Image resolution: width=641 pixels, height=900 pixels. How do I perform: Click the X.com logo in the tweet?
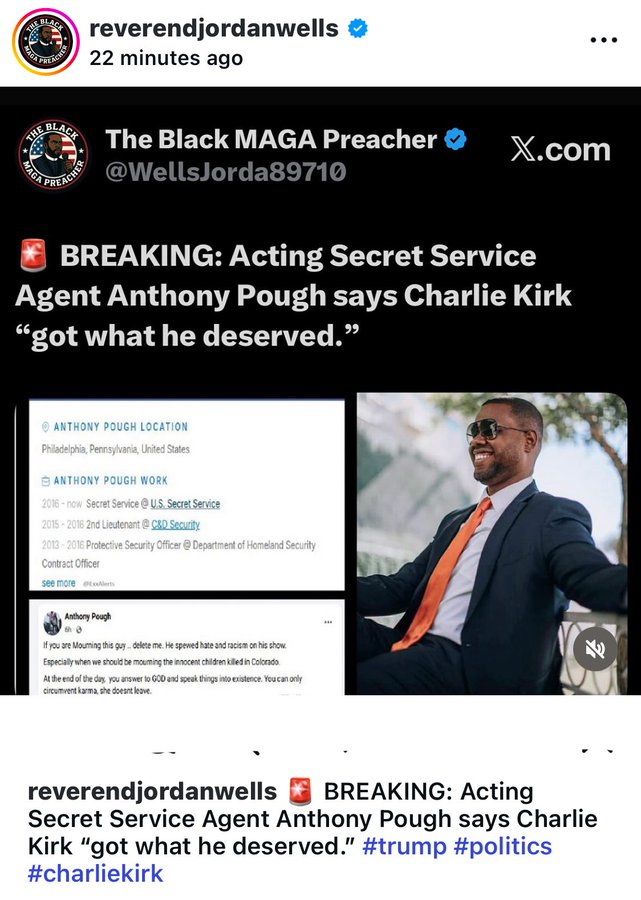(x=560, y=150)
